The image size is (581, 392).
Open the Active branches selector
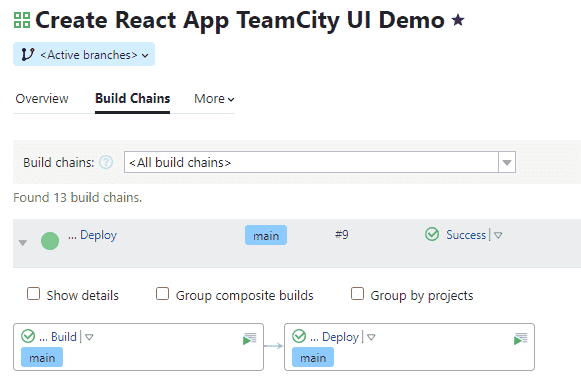[84, 54]
